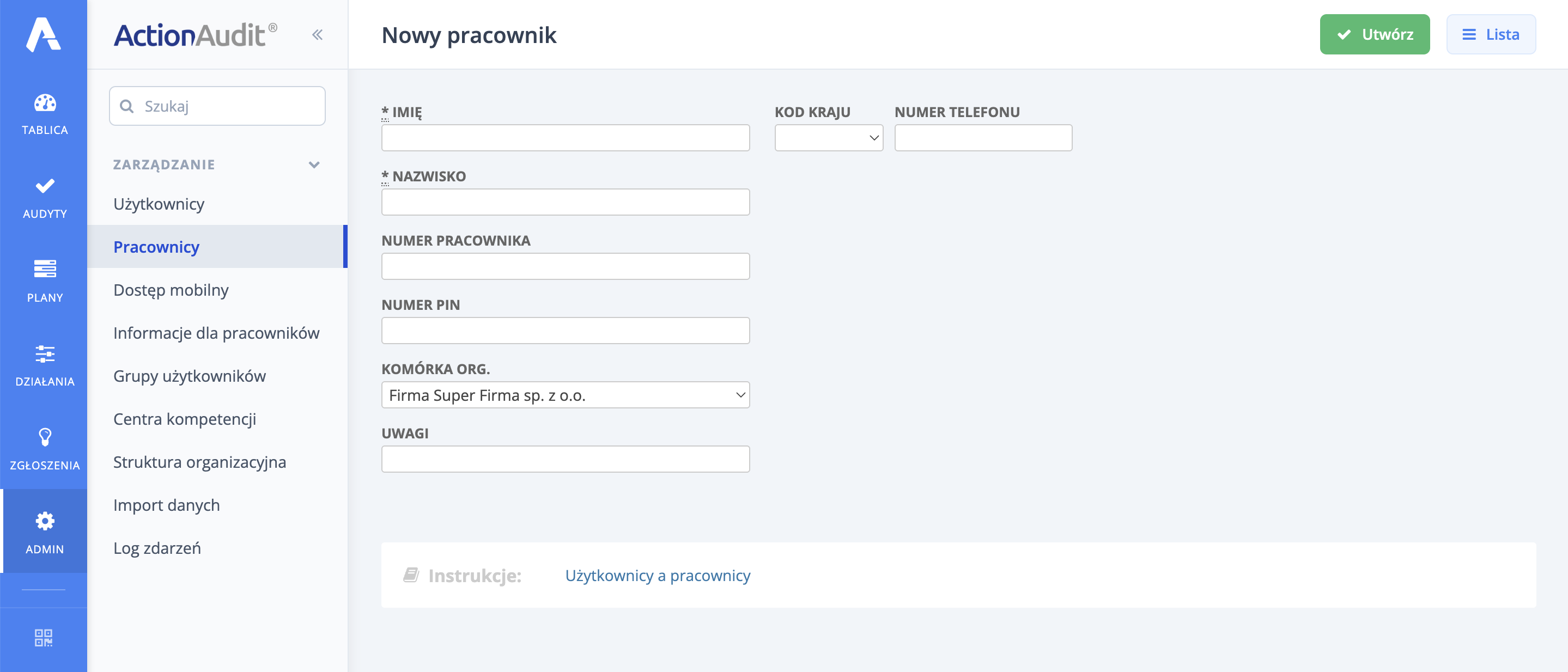Open the Kod kraju dropdown

829,138
